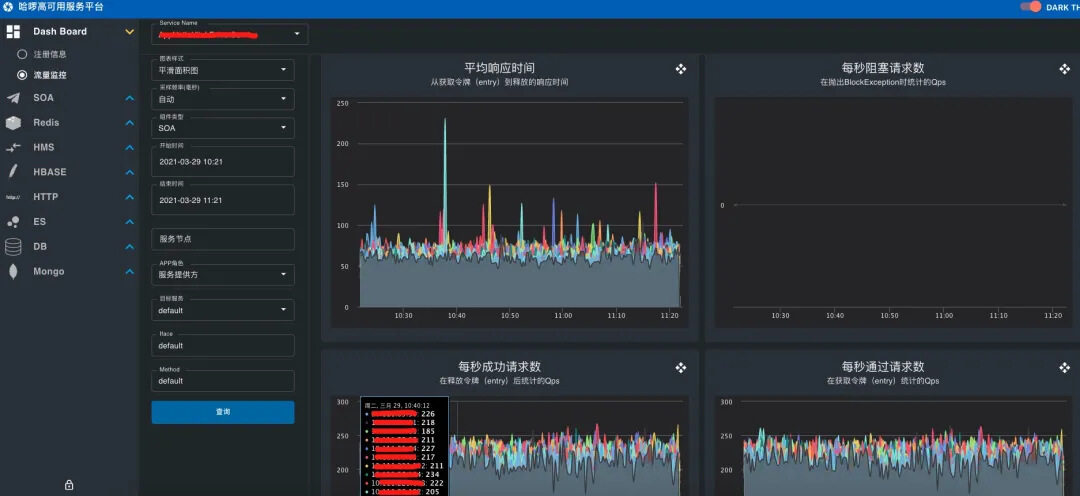The image size is (1080, 496).
Task: Click the Dash Board grid icon
Action: tap(13, 32)
